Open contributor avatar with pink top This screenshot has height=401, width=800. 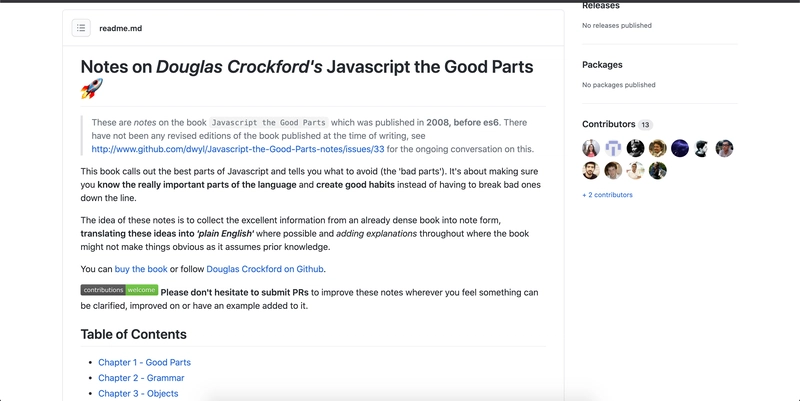pyautogui.click(x=591, y=148)
